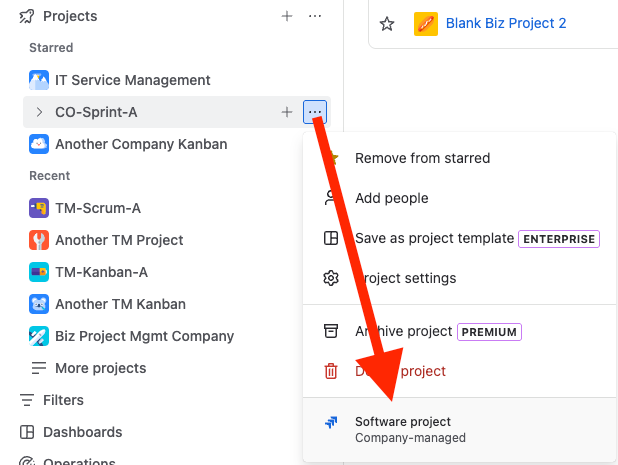
Task: Click the IT Service Management project icon
Action: [x=39, y=80]
